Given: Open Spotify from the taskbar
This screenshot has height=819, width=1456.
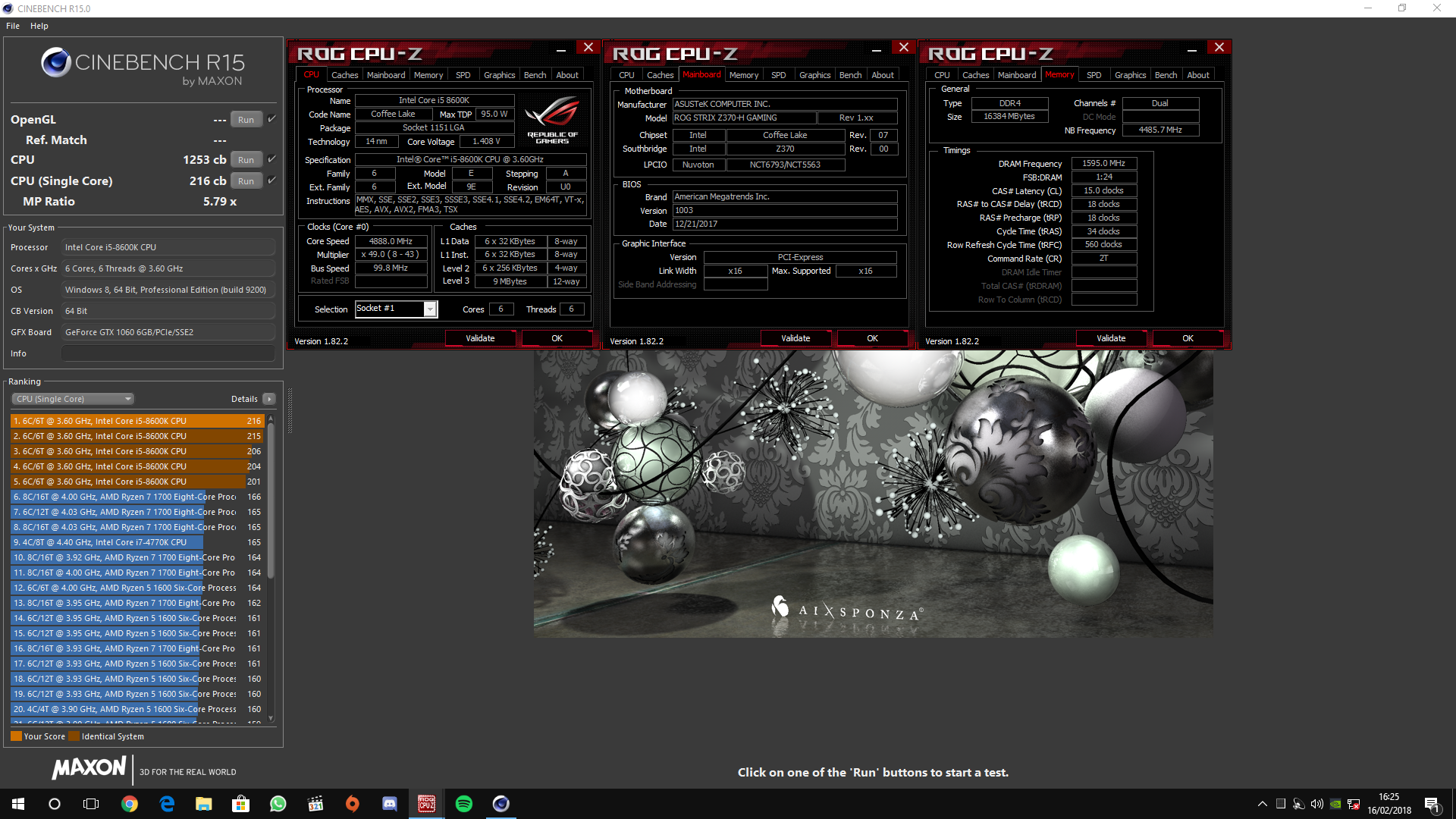Looking at the screenshot, I should (x=464, y=804).
